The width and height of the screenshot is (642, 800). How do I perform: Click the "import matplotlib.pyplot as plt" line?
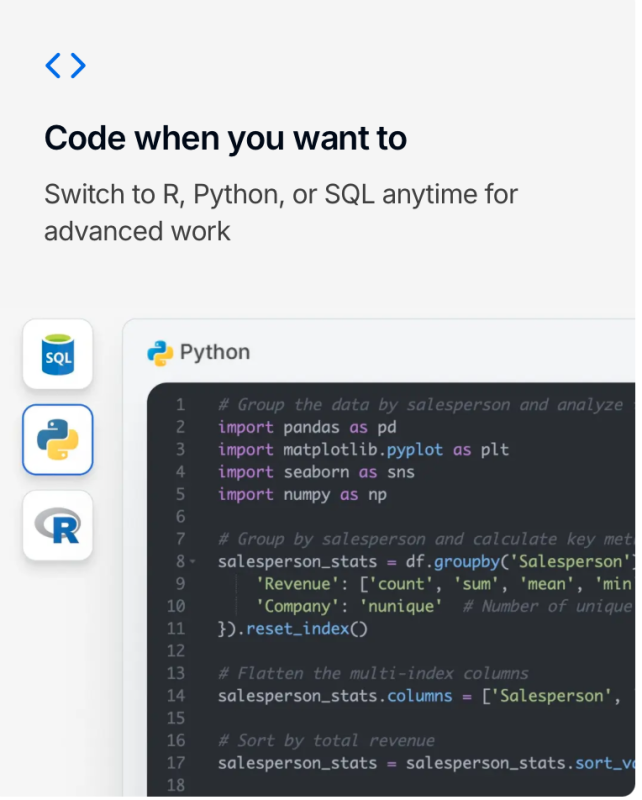363,450
